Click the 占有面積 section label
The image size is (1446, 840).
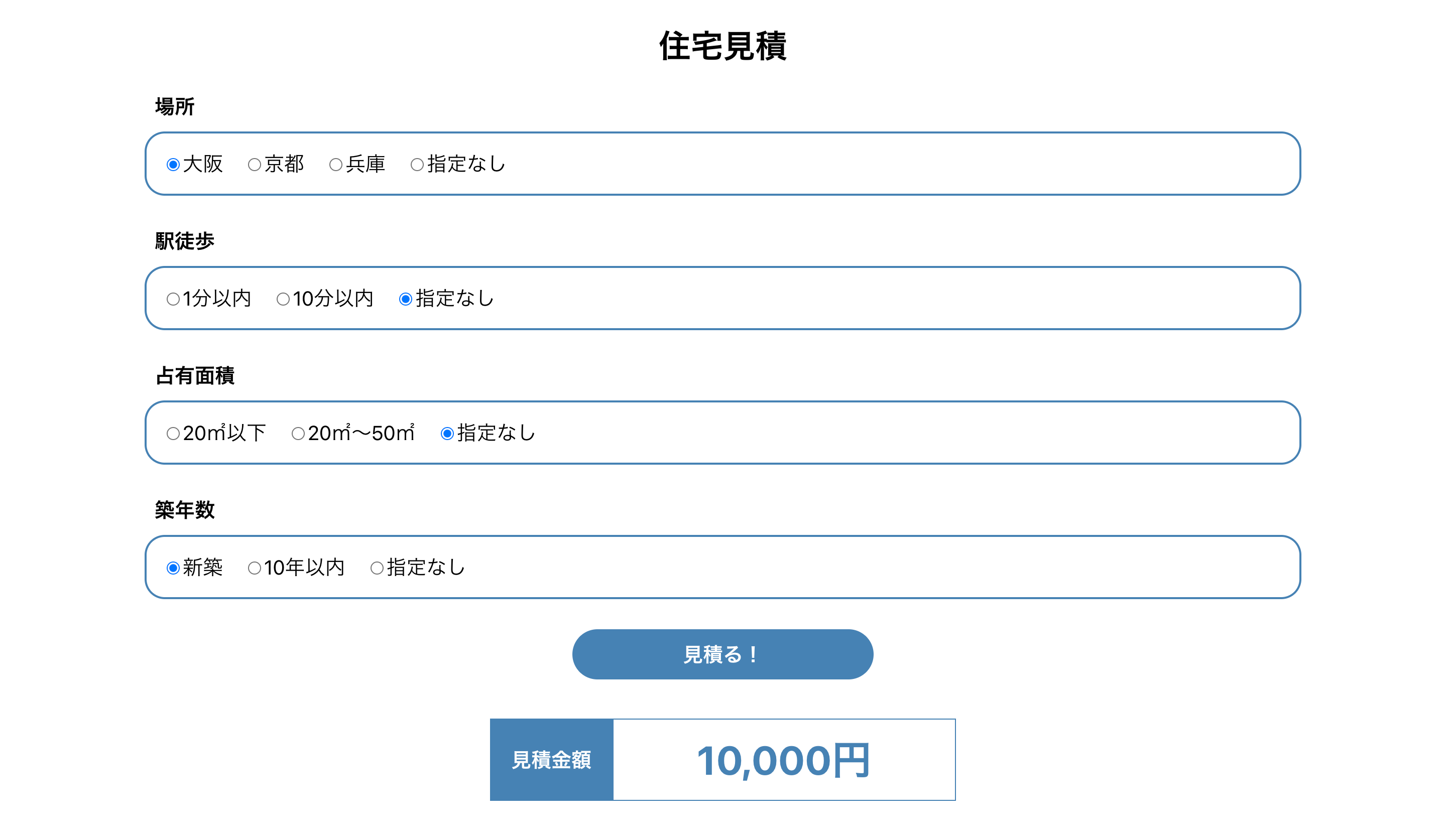[x=195, y=376]
